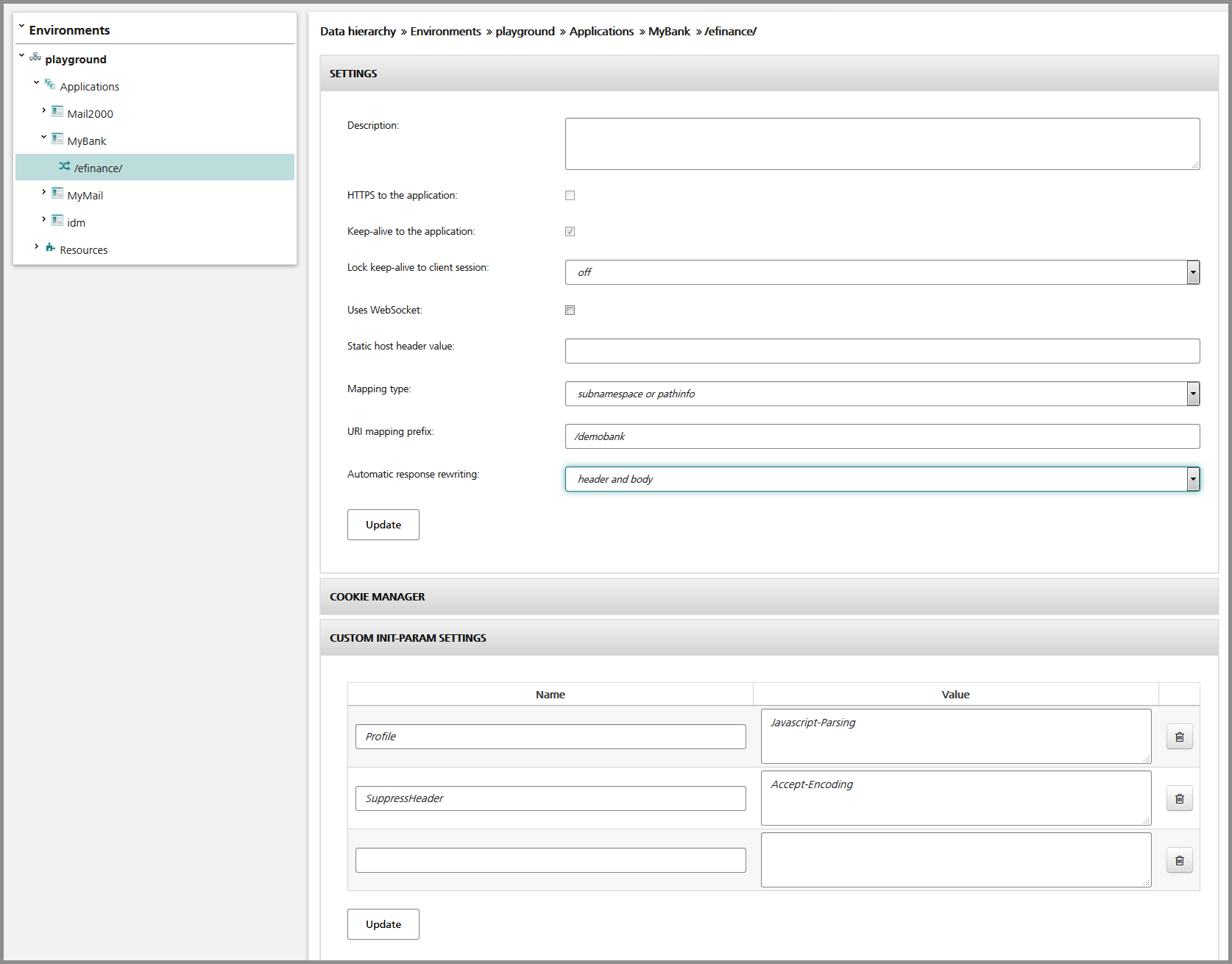Click the playground environment icon
This screenshot has width=1232, height=964.
[x=35, y=57]
